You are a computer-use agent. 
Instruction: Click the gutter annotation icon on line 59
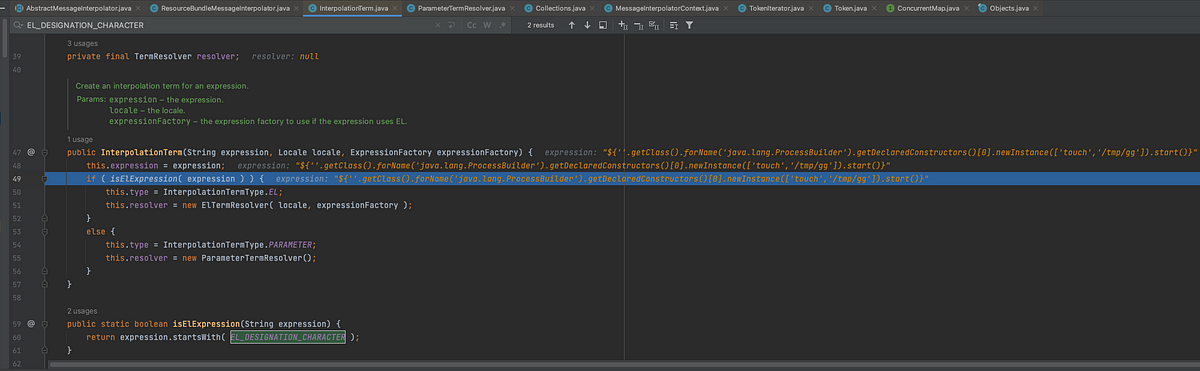click(31, 324)
